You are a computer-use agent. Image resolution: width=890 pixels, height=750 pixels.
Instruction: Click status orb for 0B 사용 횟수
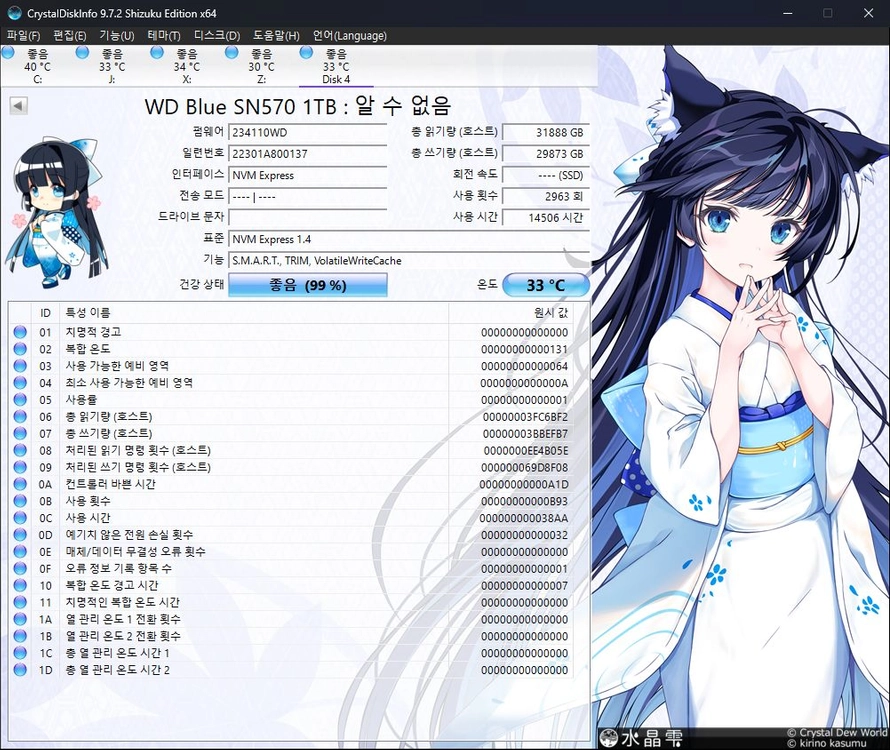[x=20, y=501]
